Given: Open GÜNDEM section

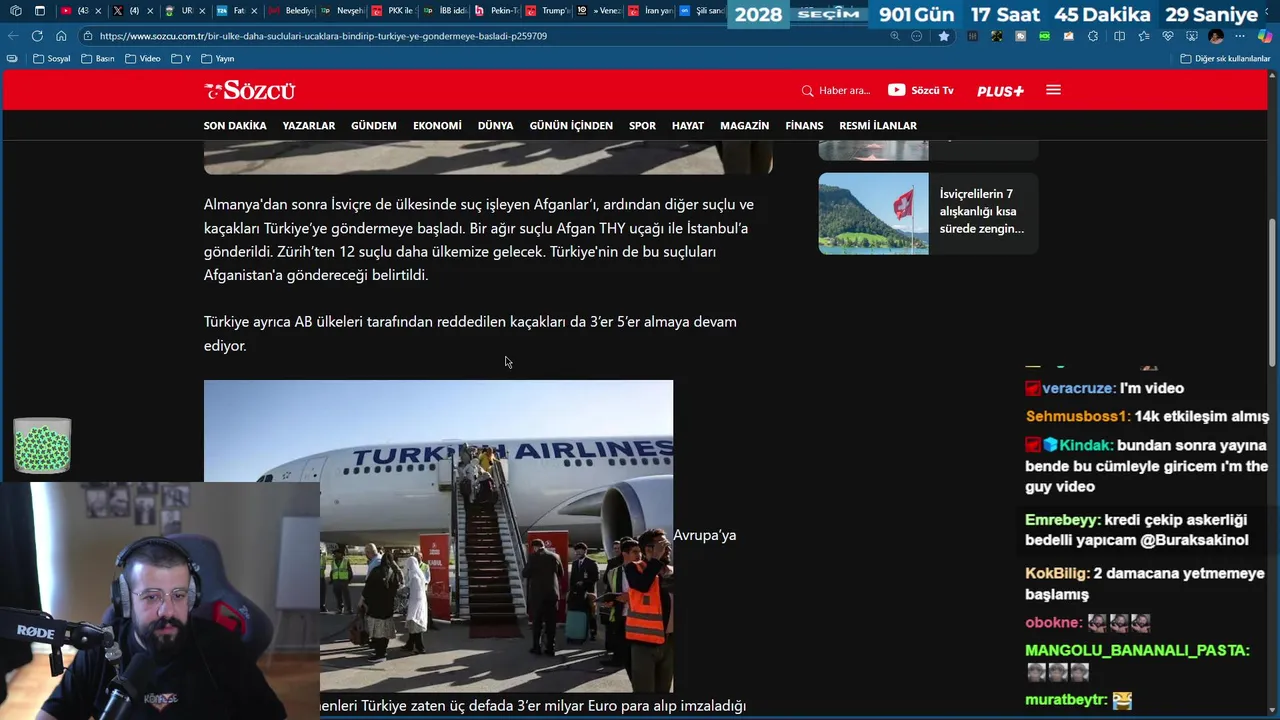Looking at the screenshot, I should 374,126.
